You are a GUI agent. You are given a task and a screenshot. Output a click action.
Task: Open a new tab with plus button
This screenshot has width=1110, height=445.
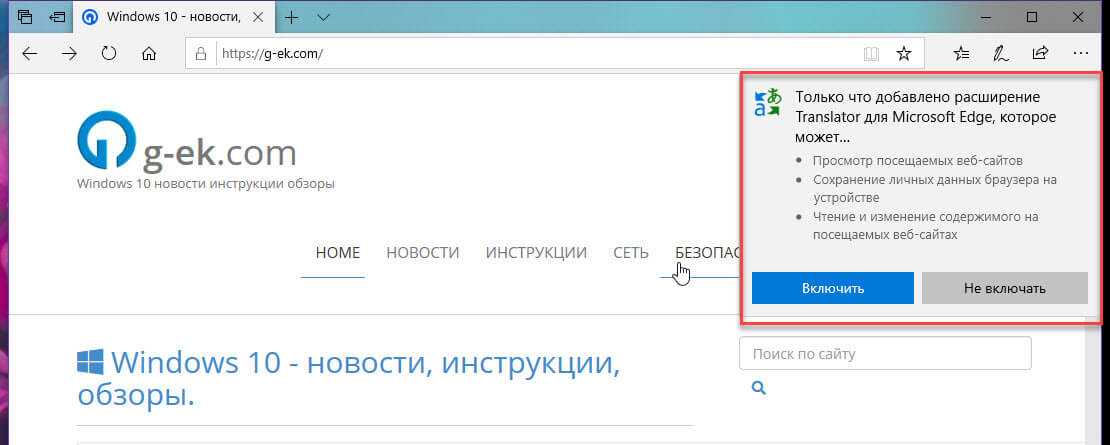pos(291,18)
